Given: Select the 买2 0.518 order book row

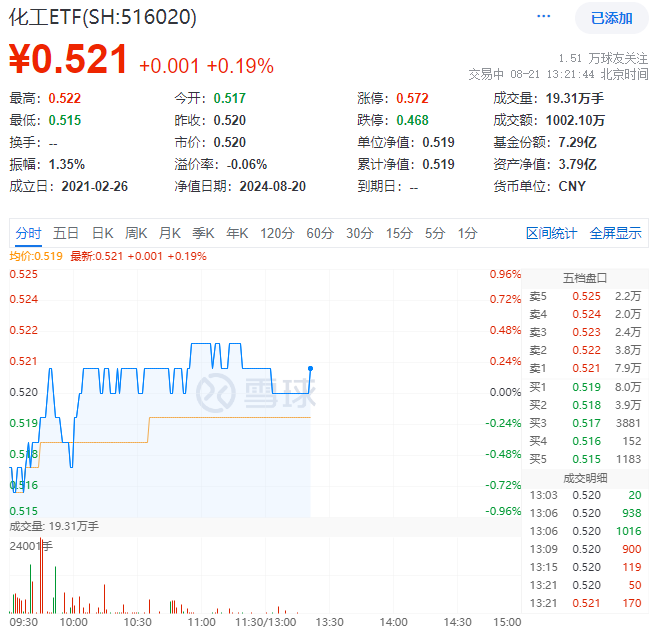Looking at the screenshot, I should [x=585, y=405].
